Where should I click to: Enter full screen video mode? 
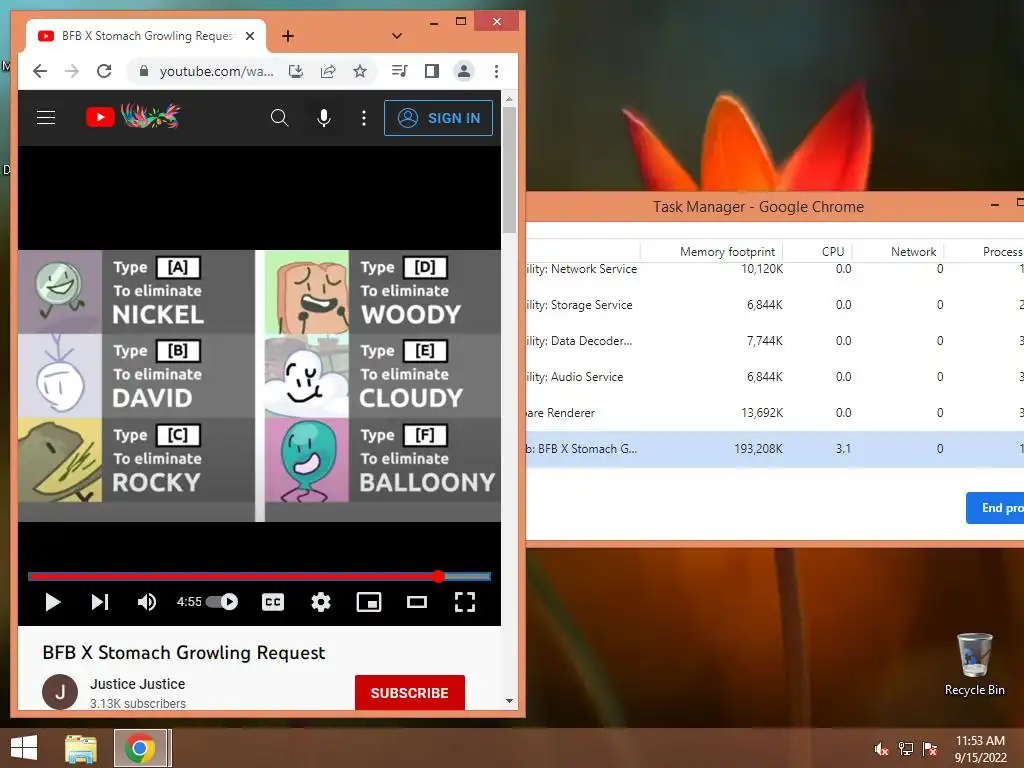pyautogui.click(x=464, y=602)
